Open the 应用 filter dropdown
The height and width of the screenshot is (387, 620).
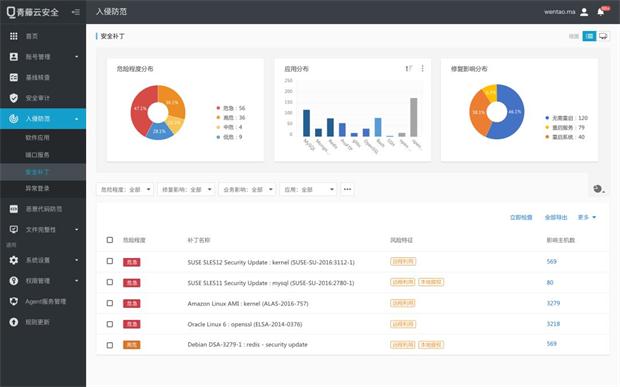(308, 189)
